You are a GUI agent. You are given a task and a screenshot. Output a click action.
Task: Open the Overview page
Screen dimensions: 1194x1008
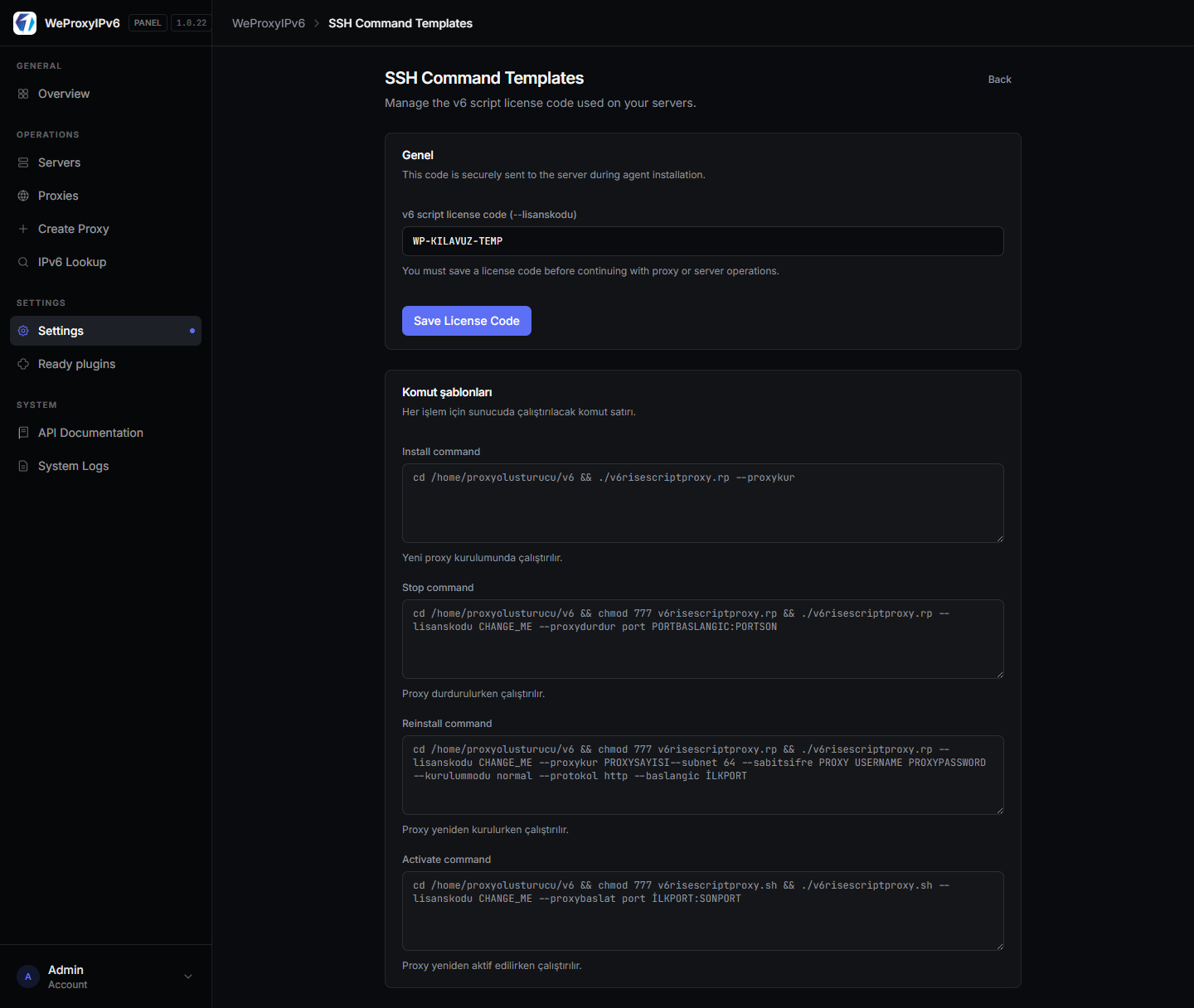pyautogui.click(x=105, y=94)
